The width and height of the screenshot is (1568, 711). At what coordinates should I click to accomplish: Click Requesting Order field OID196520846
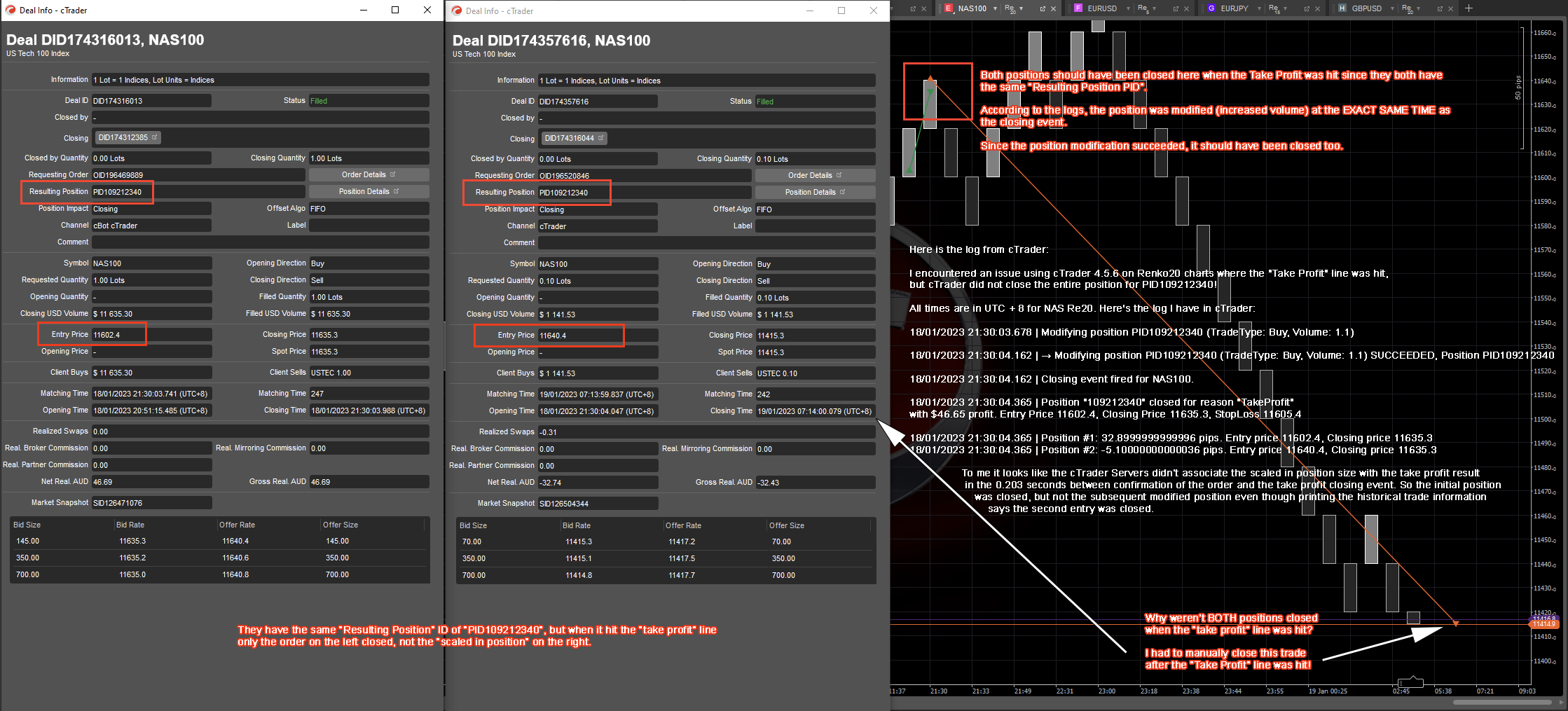645,176
